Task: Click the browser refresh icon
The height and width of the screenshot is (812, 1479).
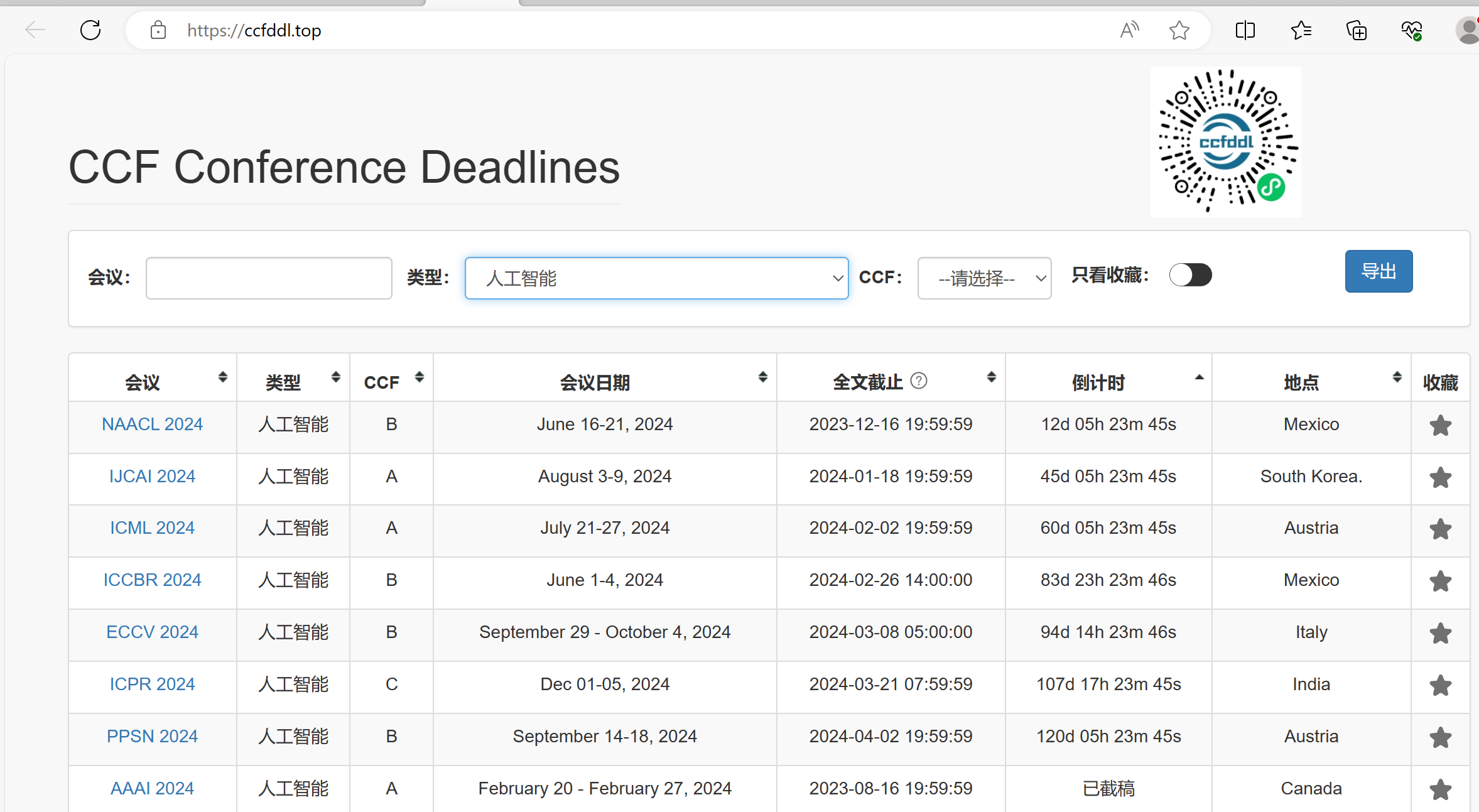Action: (90, 30)
